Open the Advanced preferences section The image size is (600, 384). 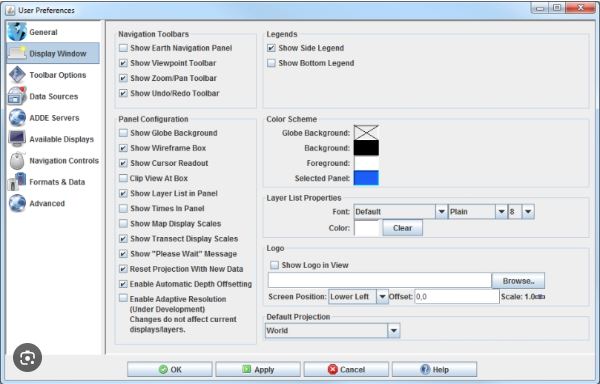53,203
